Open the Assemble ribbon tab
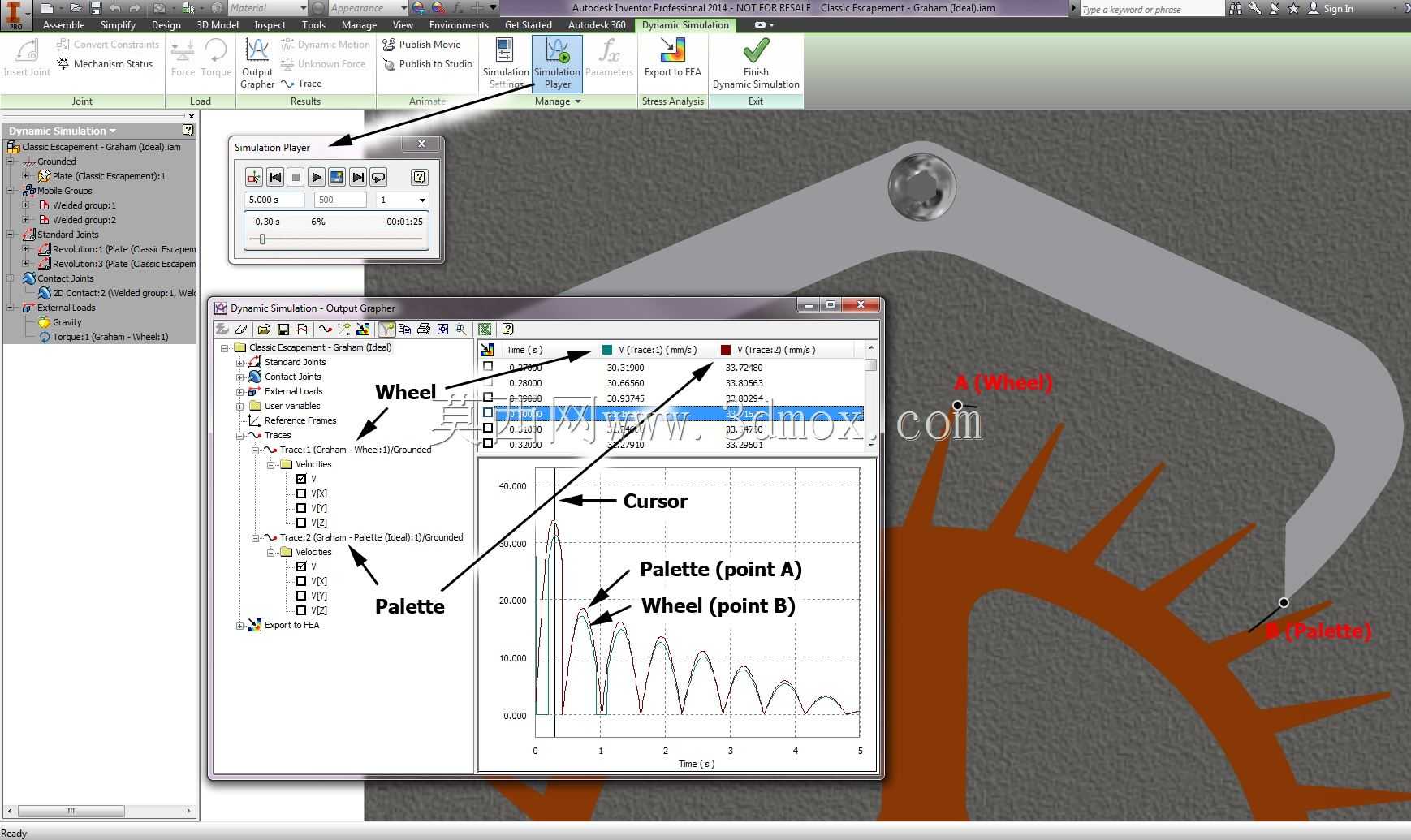 (x=63, y=25)
